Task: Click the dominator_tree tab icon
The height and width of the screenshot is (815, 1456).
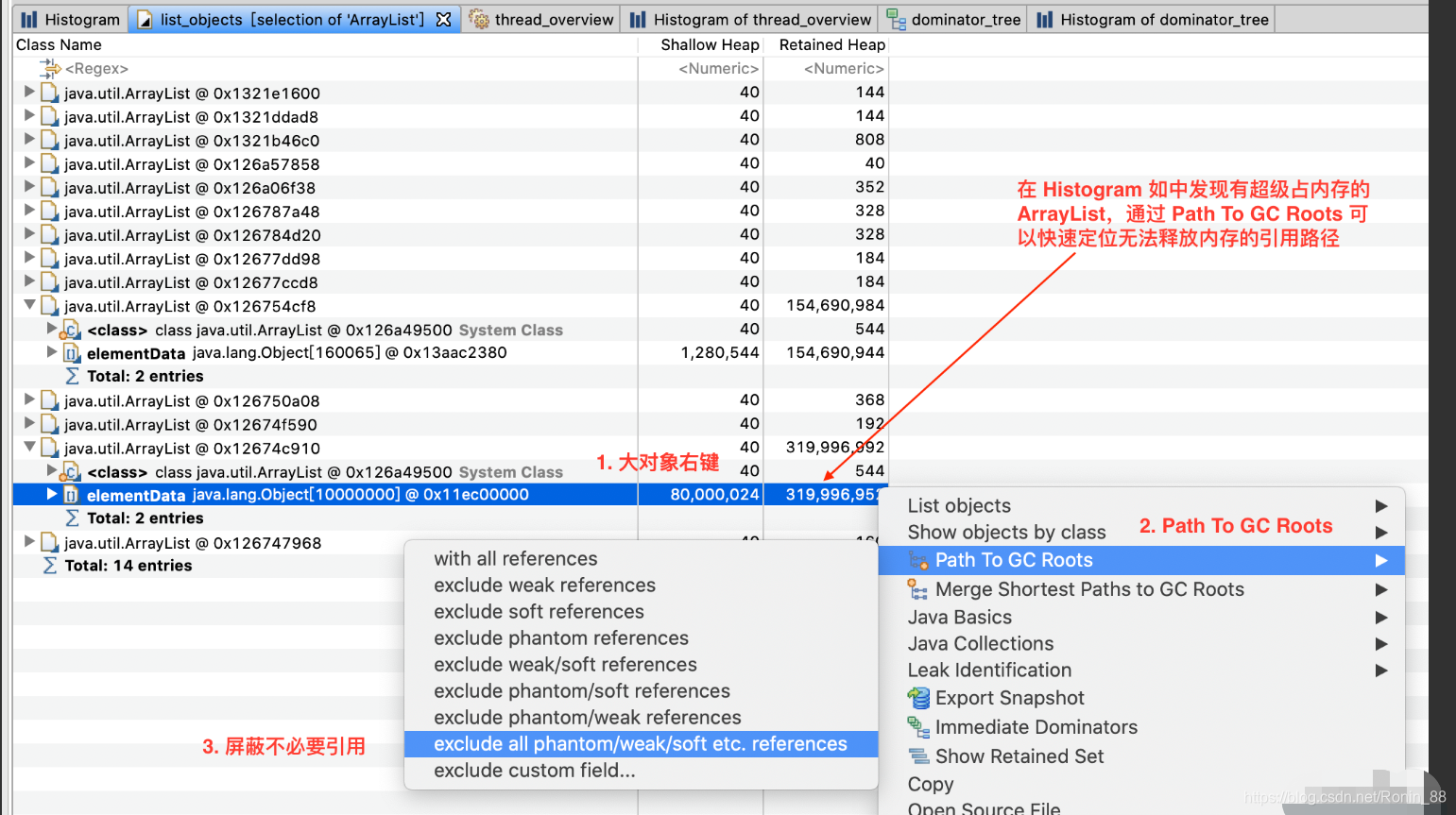Action: [x=896, y=20]
